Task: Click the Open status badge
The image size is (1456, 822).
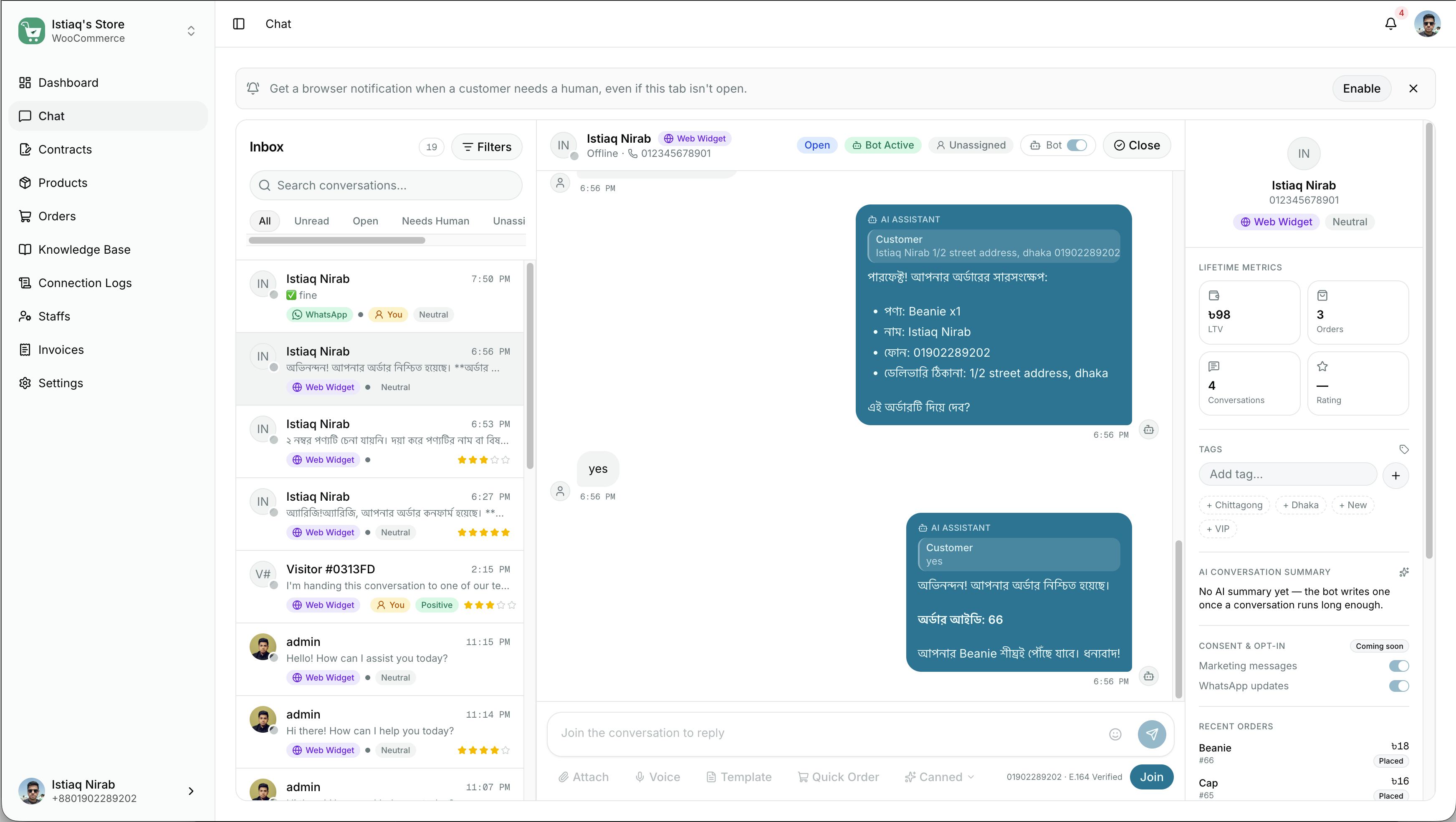Action: tap(817, 145)
